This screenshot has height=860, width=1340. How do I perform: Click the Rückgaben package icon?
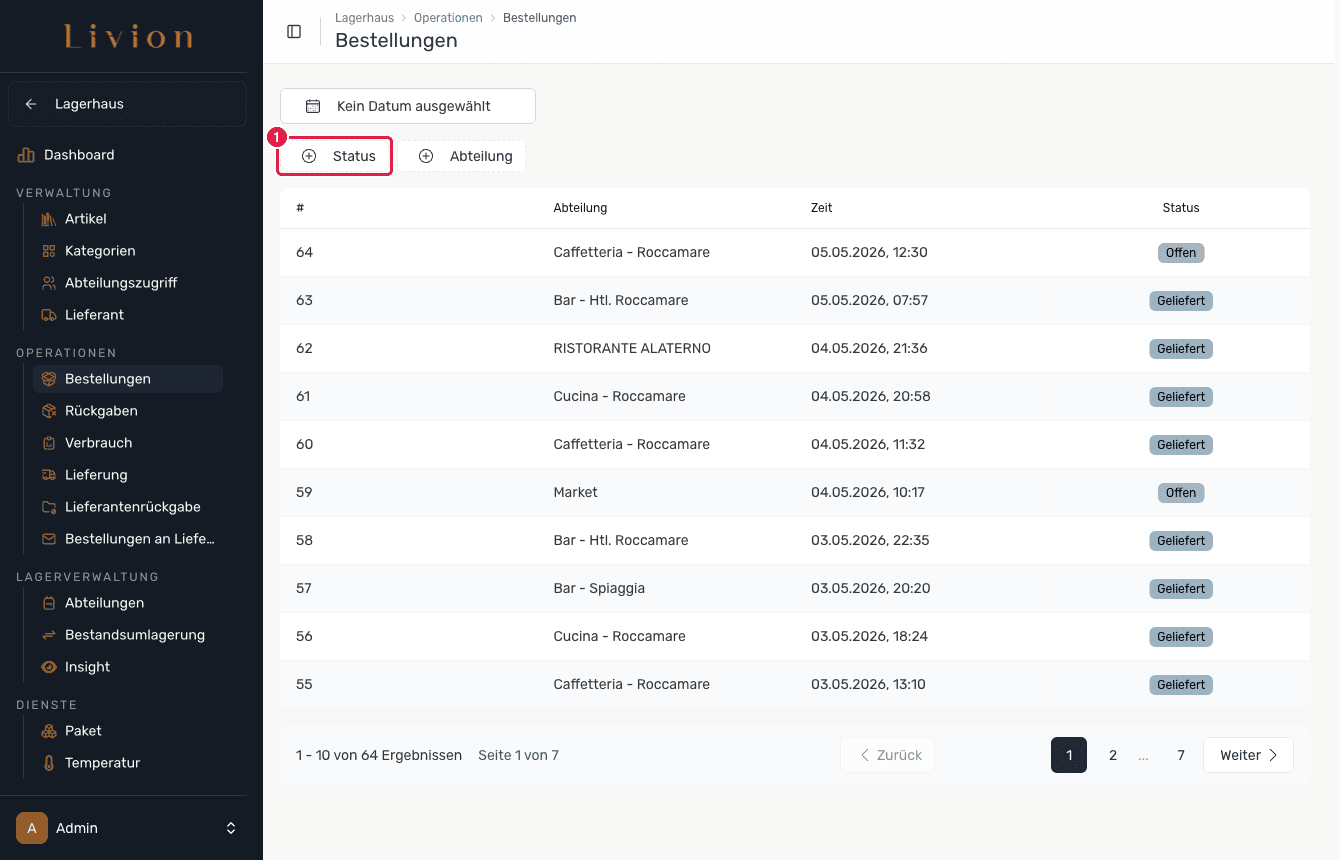click(x=49, y=411)
